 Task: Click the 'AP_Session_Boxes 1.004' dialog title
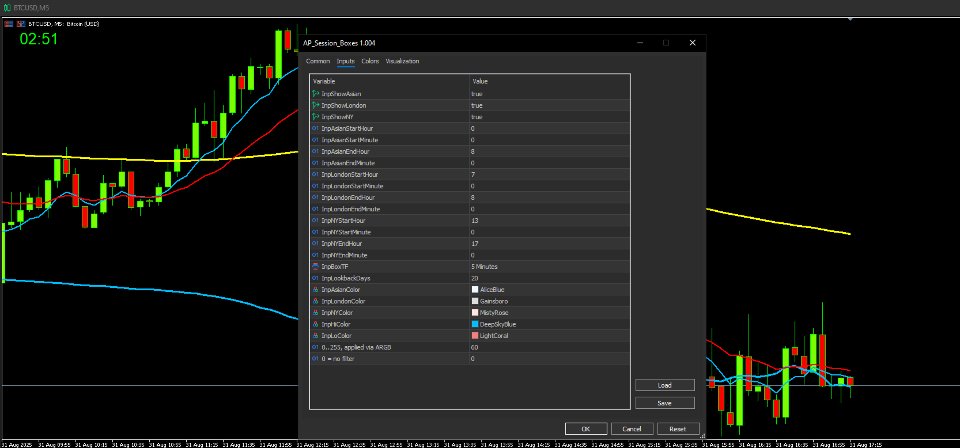point(339,43)
